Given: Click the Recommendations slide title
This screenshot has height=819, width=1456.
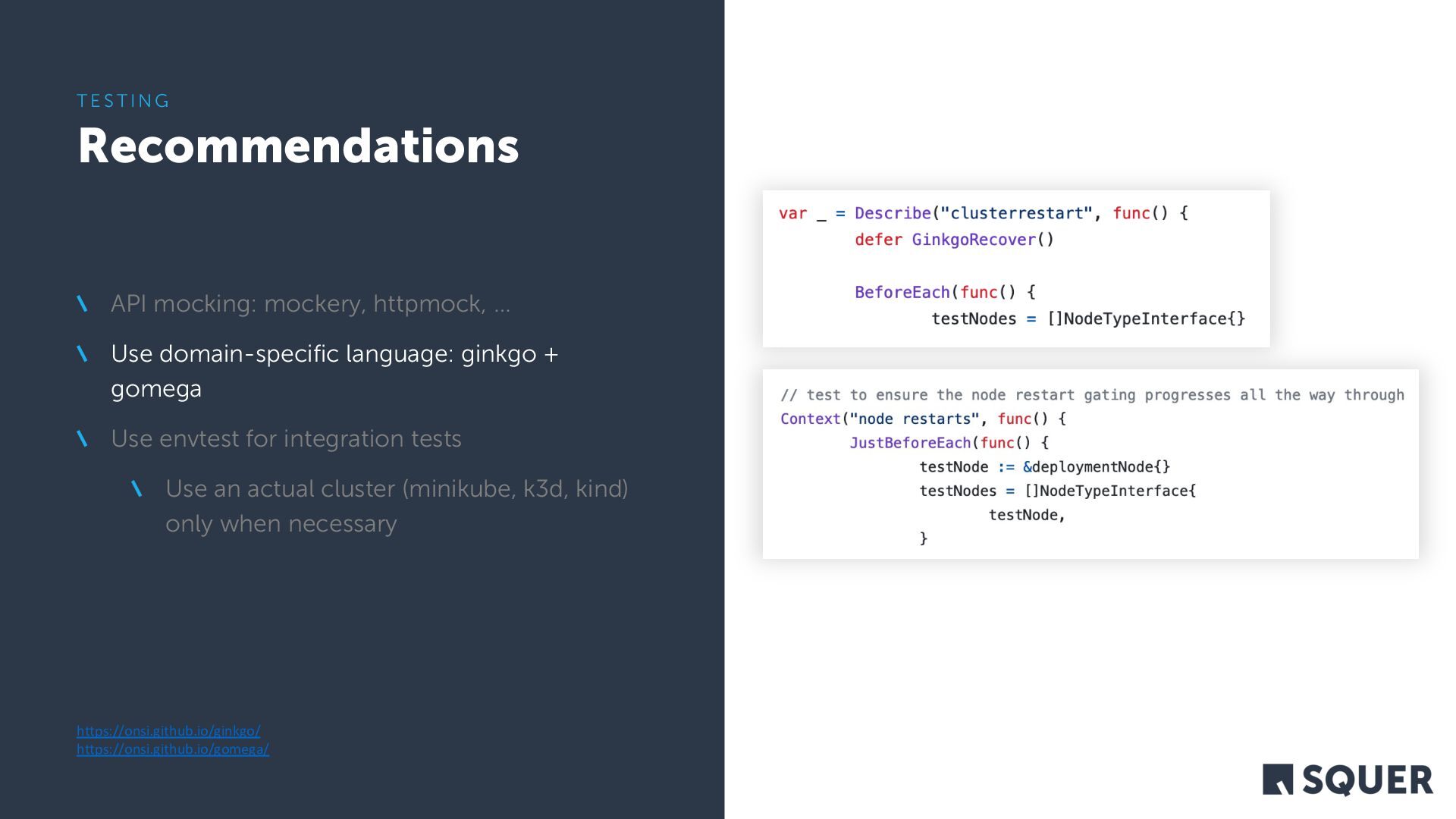Looking at the screenshot, I should 298,146.
